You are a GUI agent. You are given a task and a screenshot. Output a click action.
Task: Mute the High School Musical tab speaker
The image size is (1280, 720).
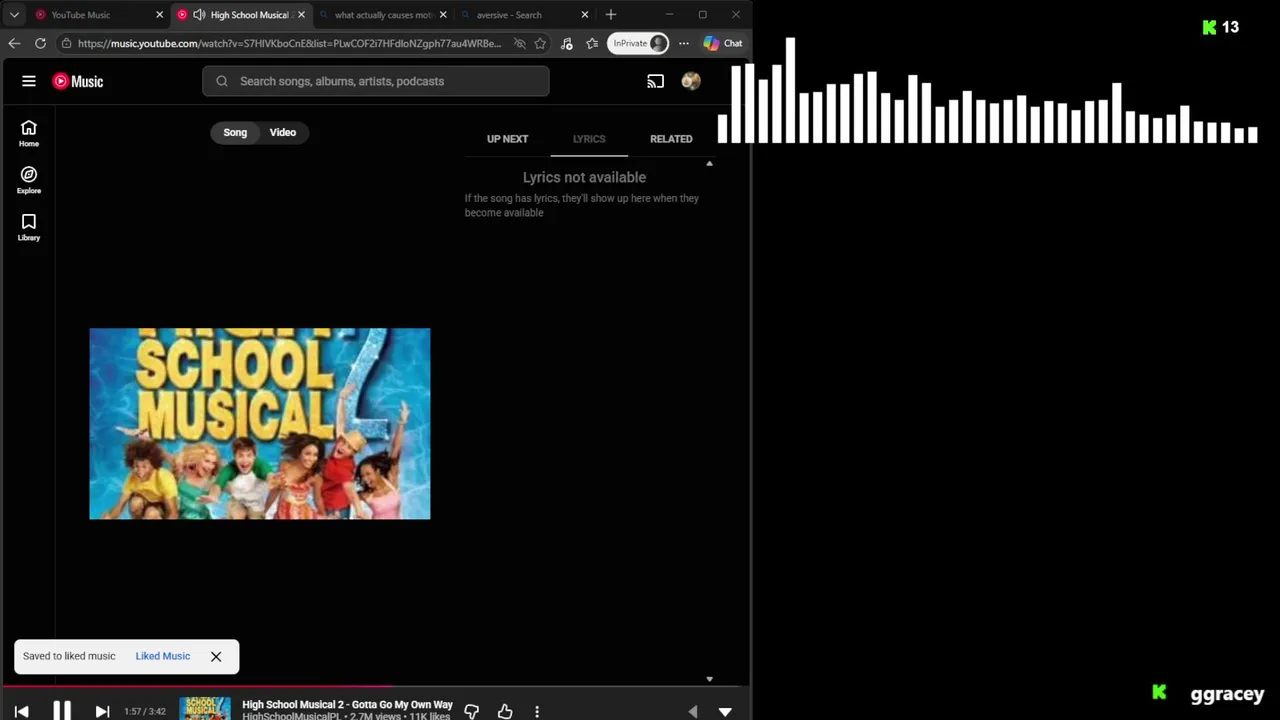point(199,15)
